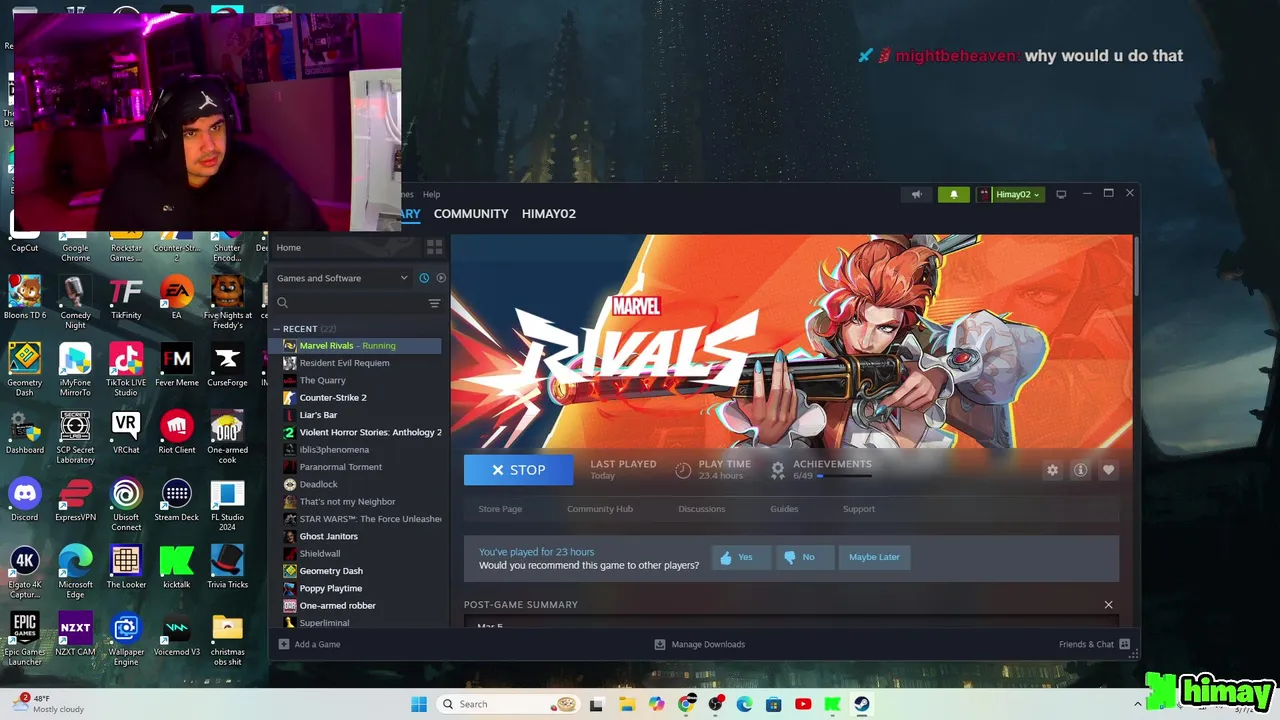Image resolution: width=1280 pixels, height=720 pixels.
Task: Collapse the RECENT games section
Action: pos(277,329)
